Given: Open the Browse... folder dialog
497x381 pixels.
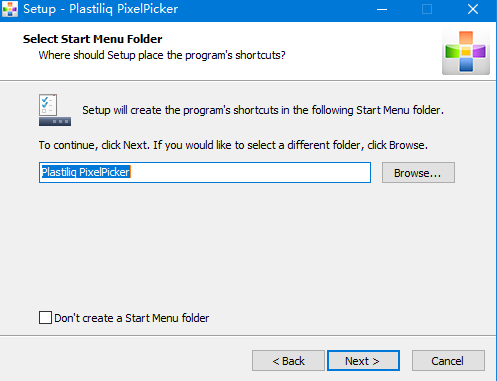Looking at the screenshot, I should tap(418, 173).
